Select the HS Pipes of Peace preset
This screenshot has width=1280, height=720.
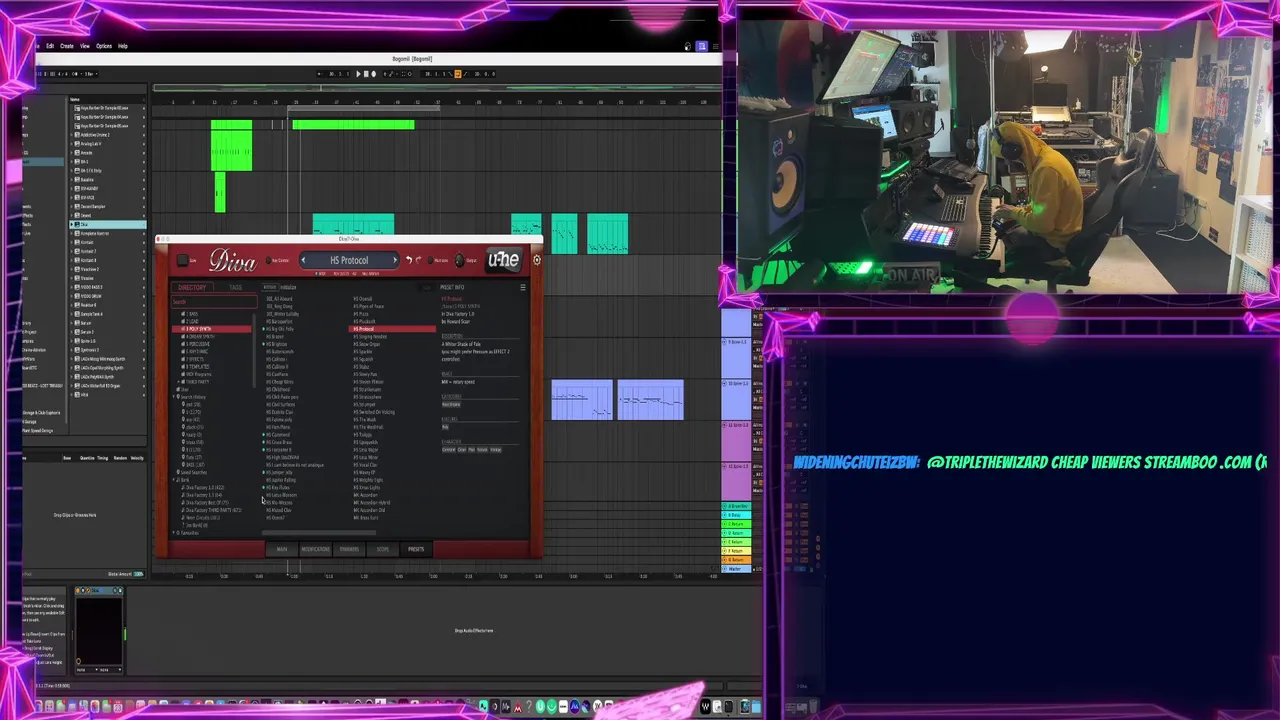click(369, 306)
